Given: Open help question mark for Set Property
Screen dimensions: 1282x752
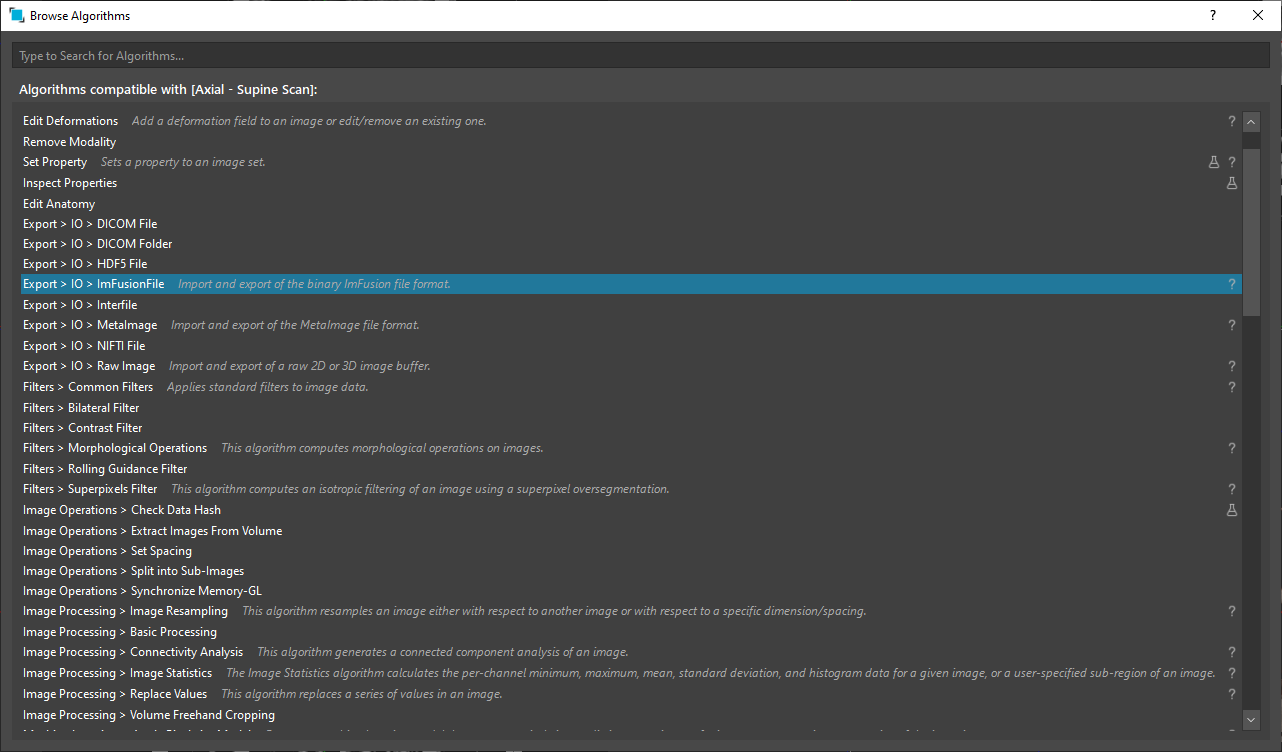Looking at the screenshot, I should point(1232,162).
